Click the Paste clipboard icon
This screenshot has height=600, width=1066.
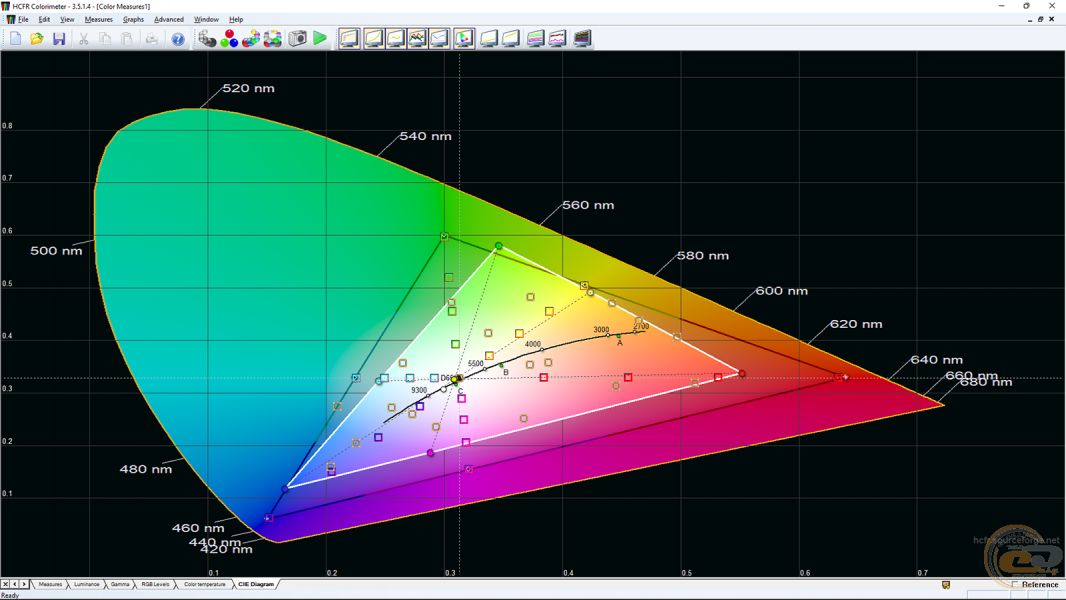point(126,39)
